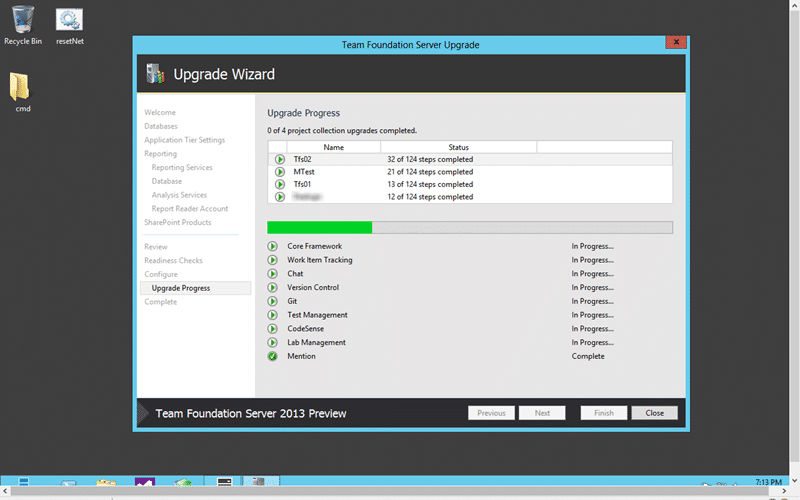The height and width of the screenshot is (500, 800).
Task: Click 'In Progress...' status for CodeSense
Action: pos(592,329)
